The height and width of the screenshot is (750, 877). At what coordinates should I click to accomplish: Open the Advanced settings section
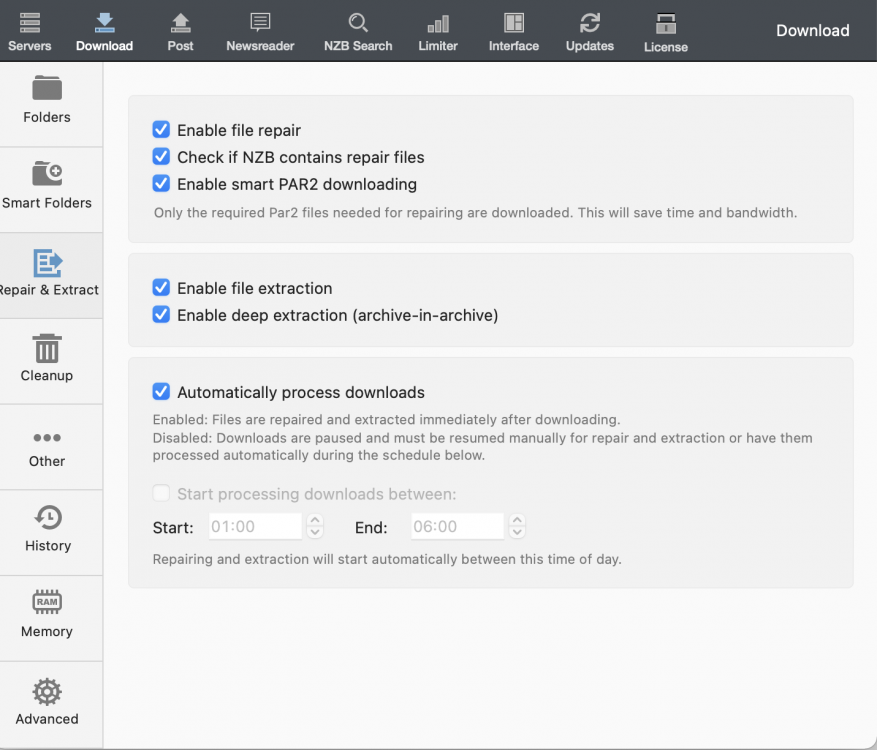47,703
